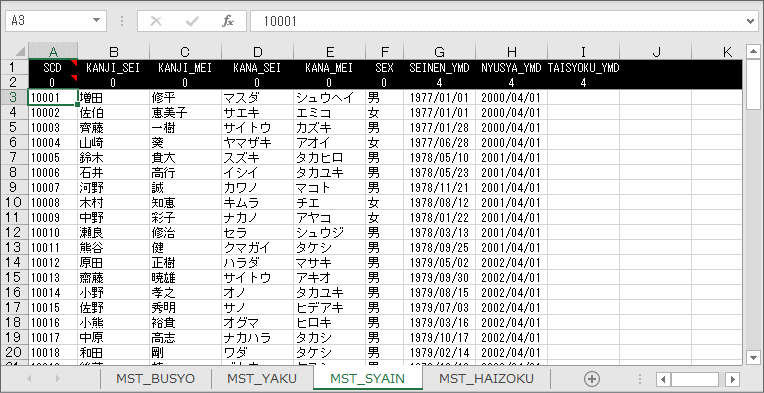764x393 pixels.
Task: Click the Select All corner triangle
Action: point(20,52)
